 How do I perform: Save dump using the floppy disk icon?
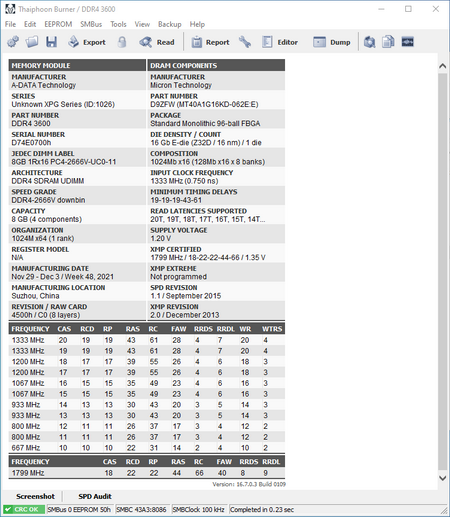click(51, 42)
